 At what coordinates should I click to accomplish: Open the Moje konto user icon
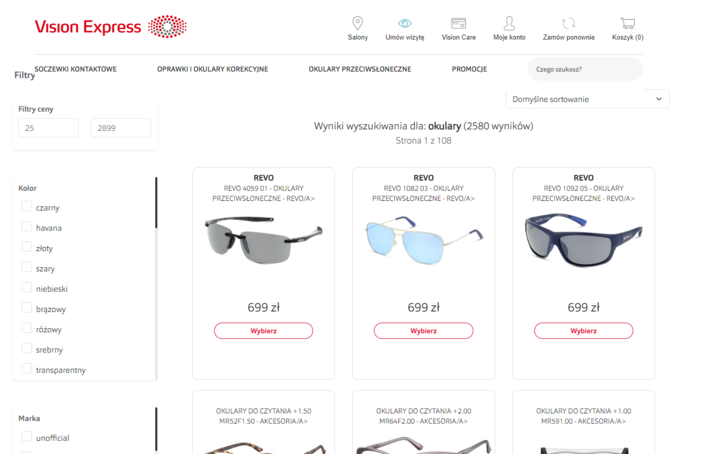[509, 23]
